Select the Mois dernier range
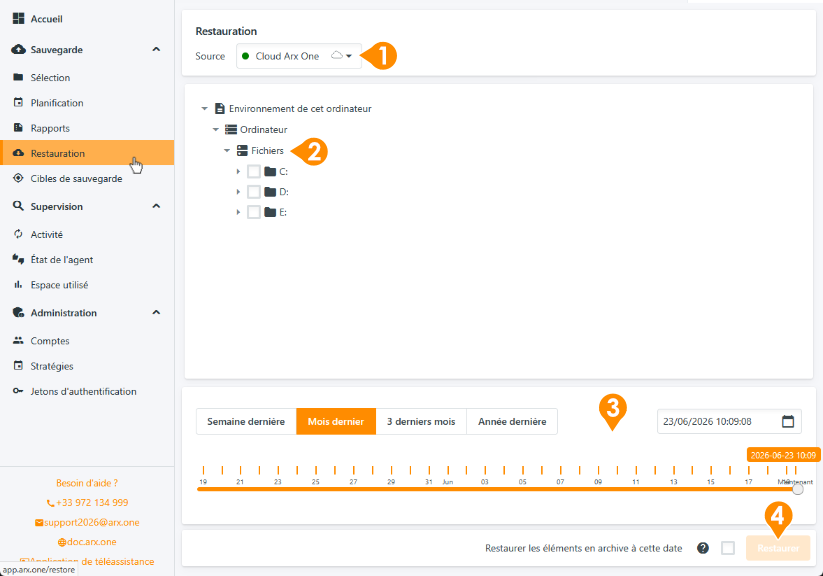823x576 pixels. 336,421
